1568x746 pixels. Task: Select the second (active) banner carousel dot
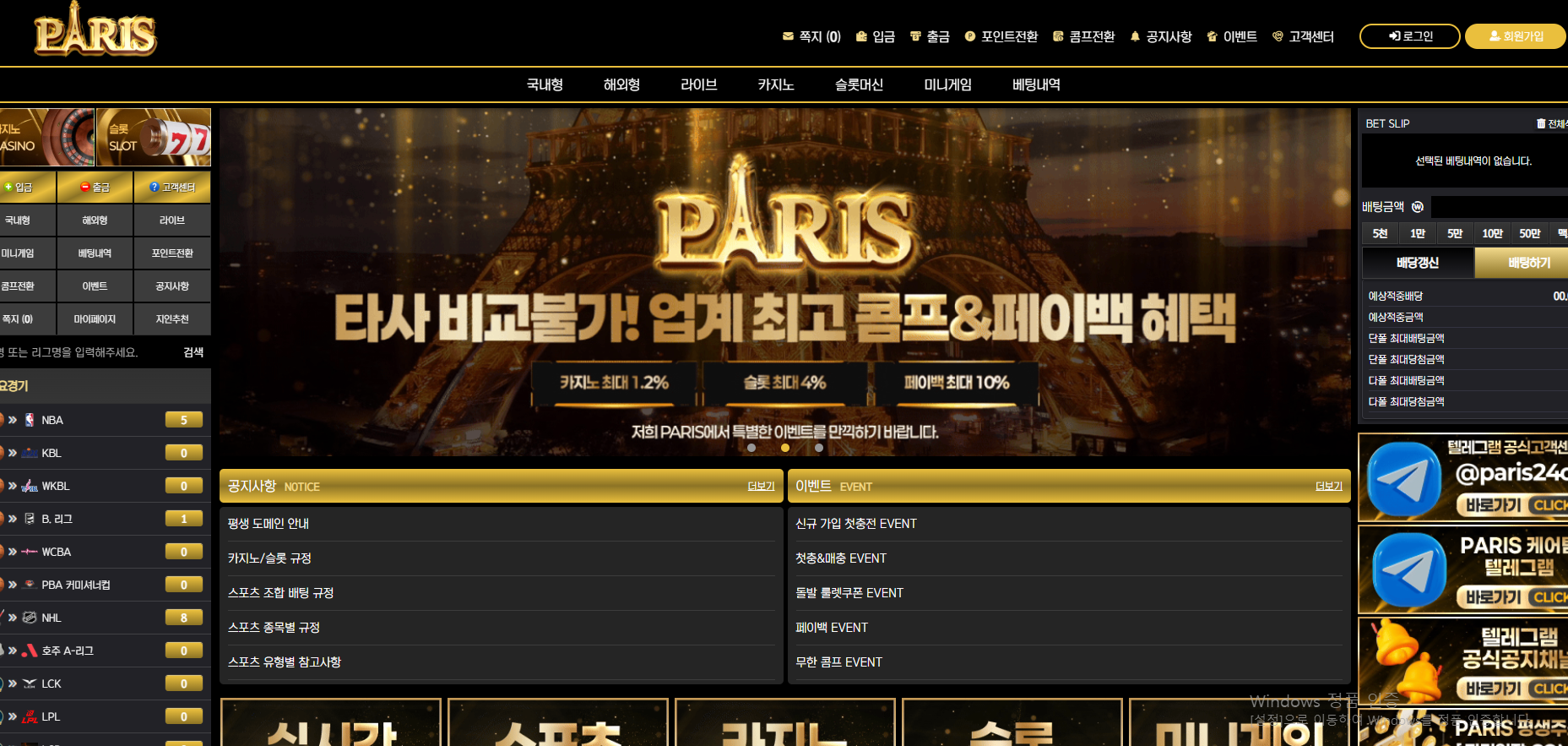coord(785,448)
